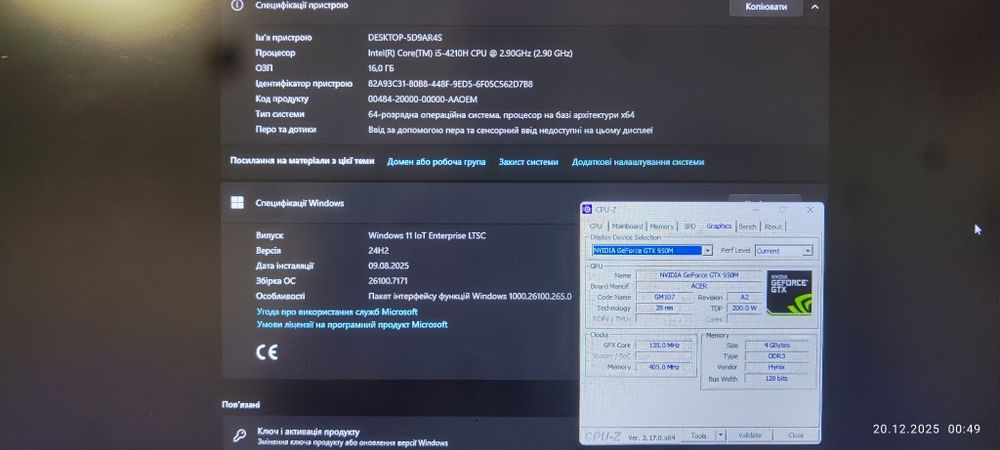The width and height of the screenshot is (1000, 450).
Task: Switch to the SPD tab
Action: coord(690,226)
